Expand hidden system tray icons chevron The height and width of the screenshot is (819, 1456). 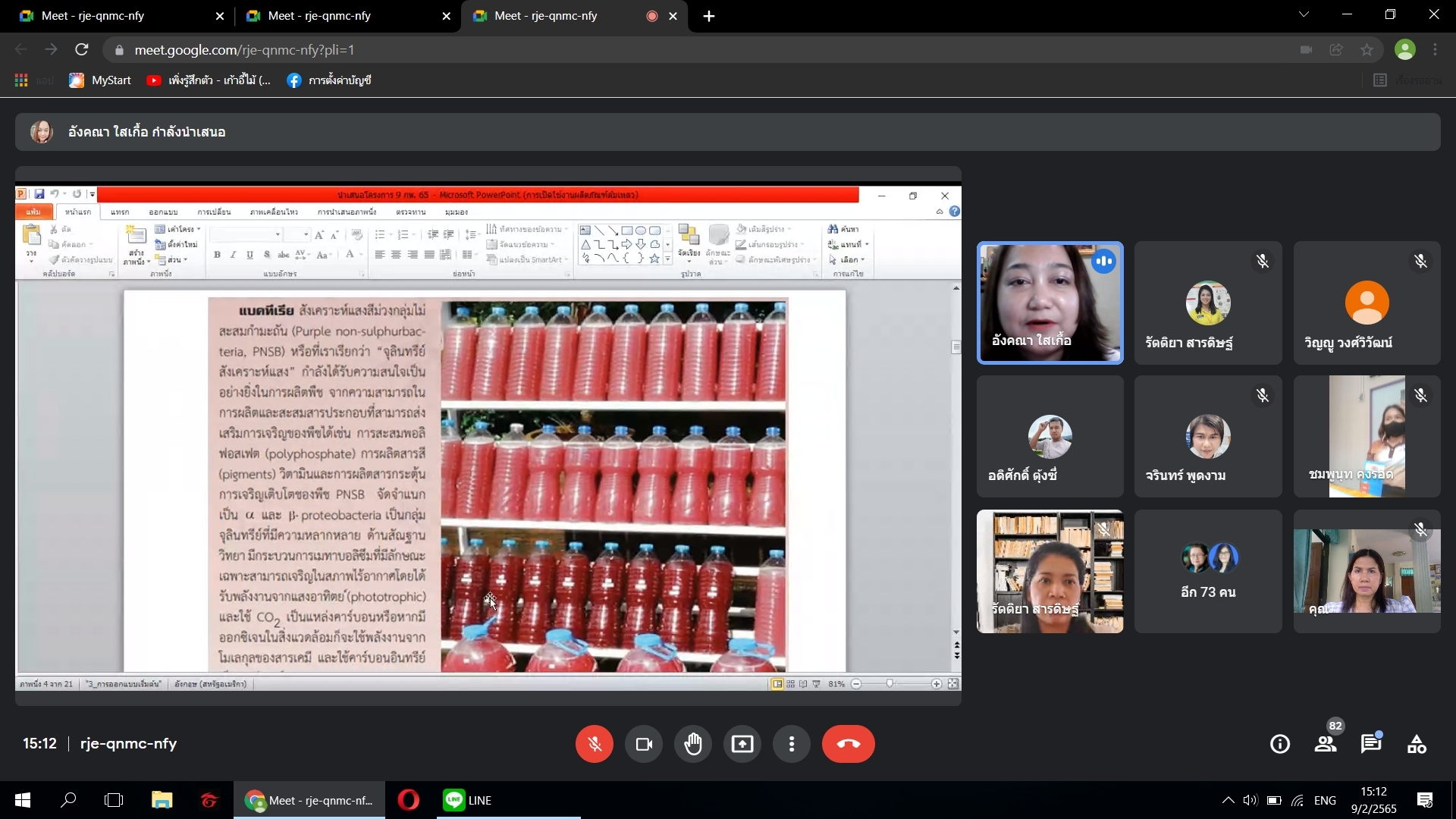[1228, 800]
